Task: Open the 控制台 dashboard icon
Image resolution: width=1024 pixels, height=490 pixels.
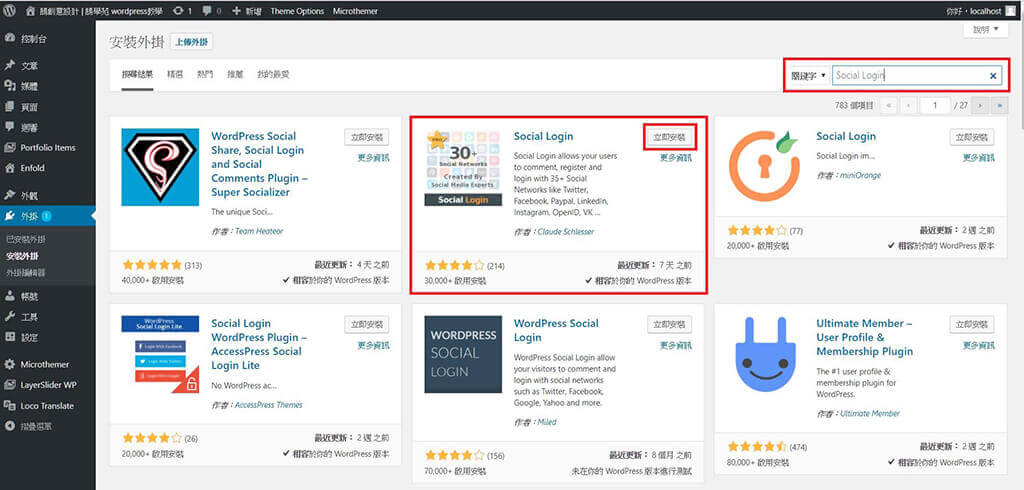Action: [10, 39]
